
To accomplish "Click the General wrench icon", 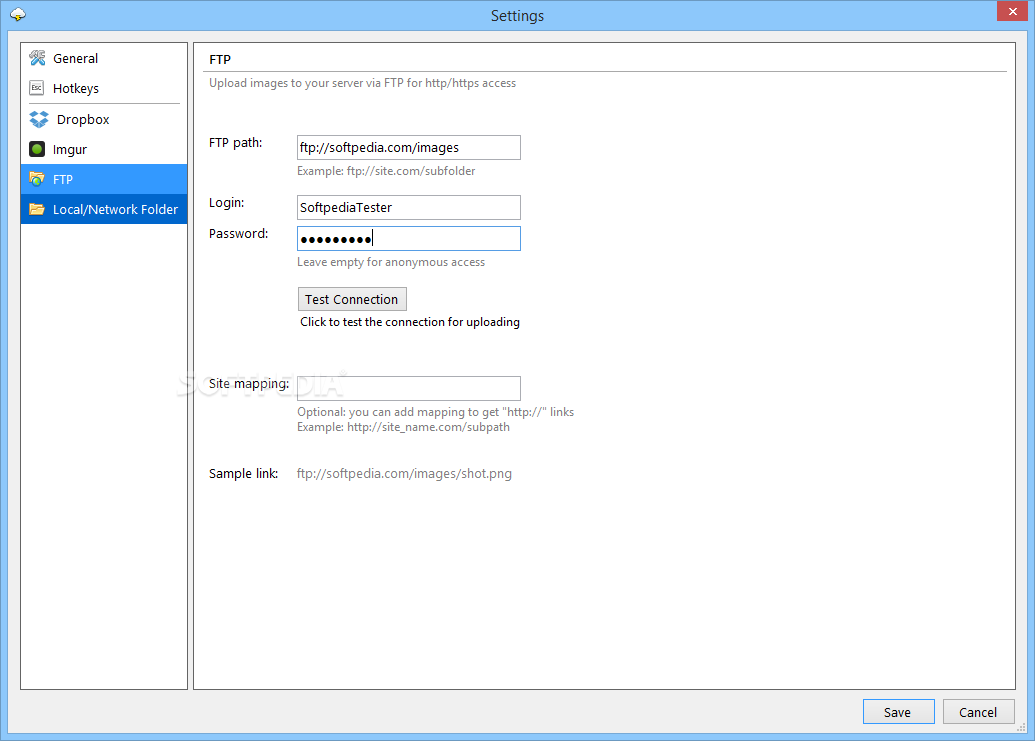I will click(37, 58).
